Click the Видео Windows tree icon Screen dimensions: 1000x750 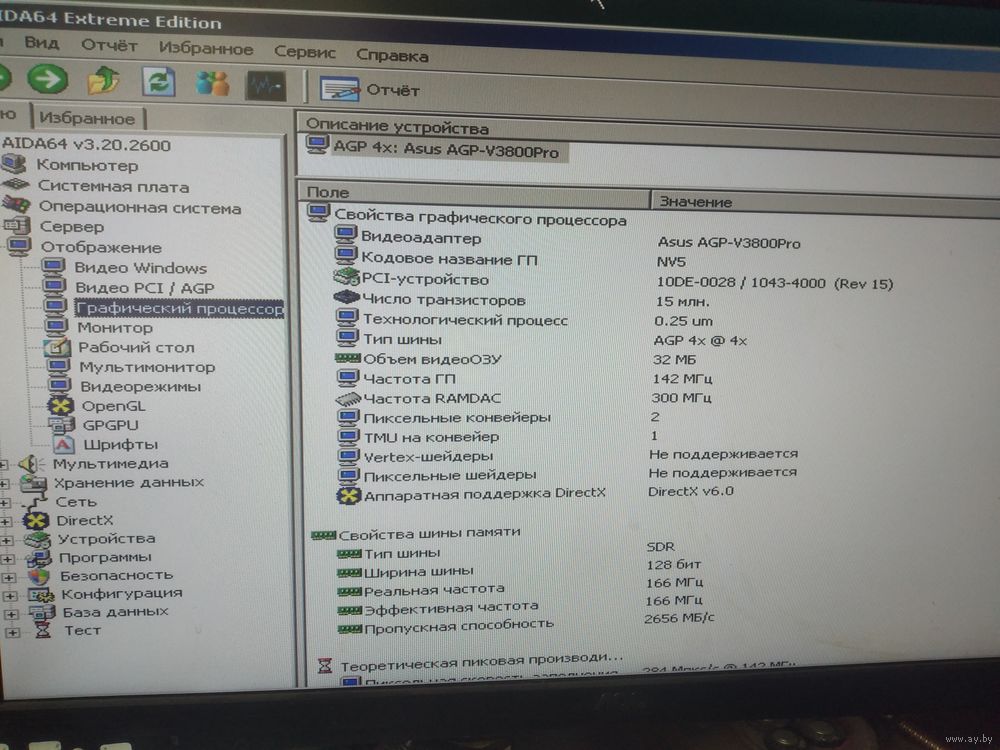point(54,266)
